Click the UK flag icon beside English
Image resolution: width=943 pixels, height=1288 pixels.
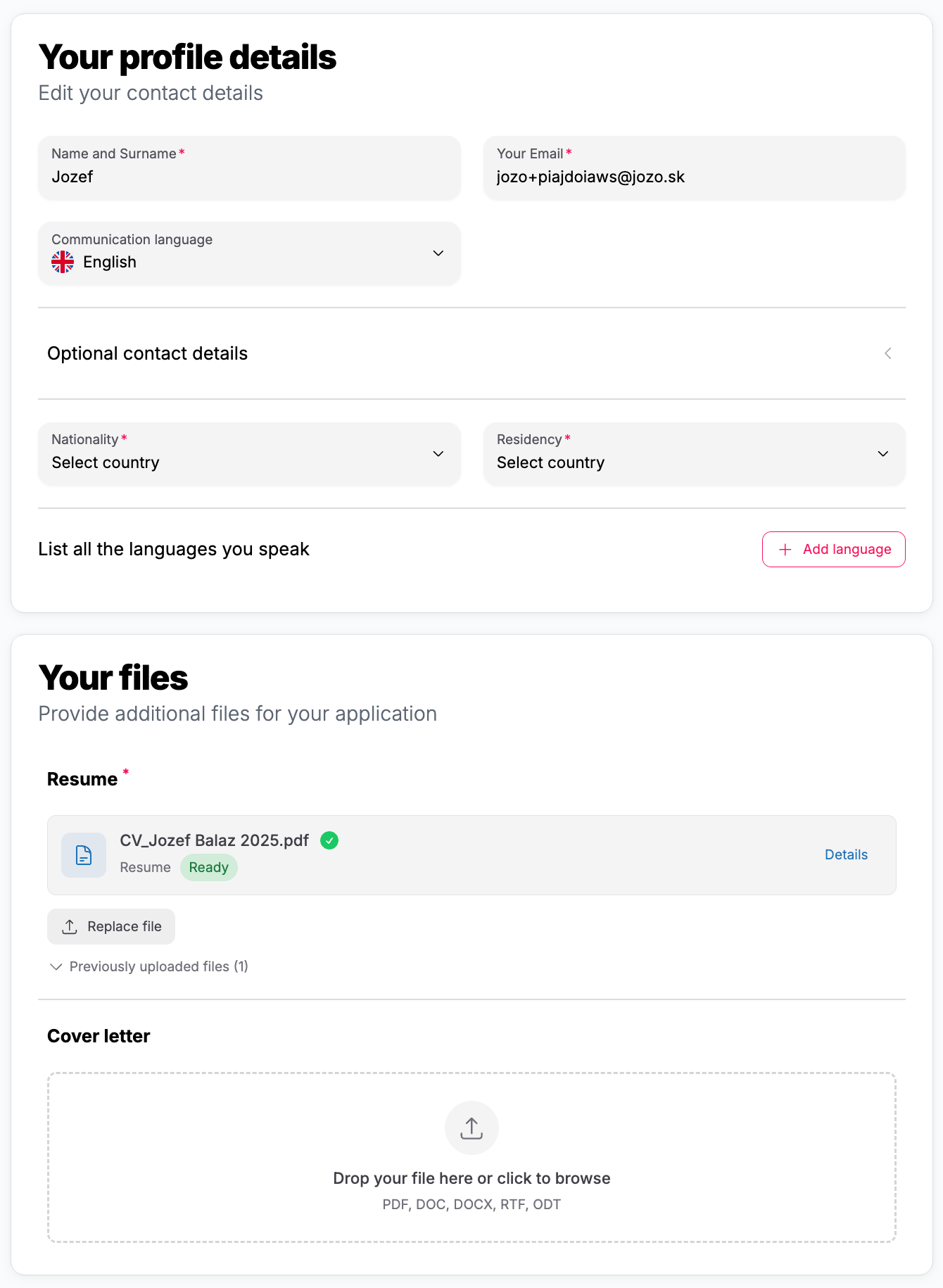click(63, 262)
